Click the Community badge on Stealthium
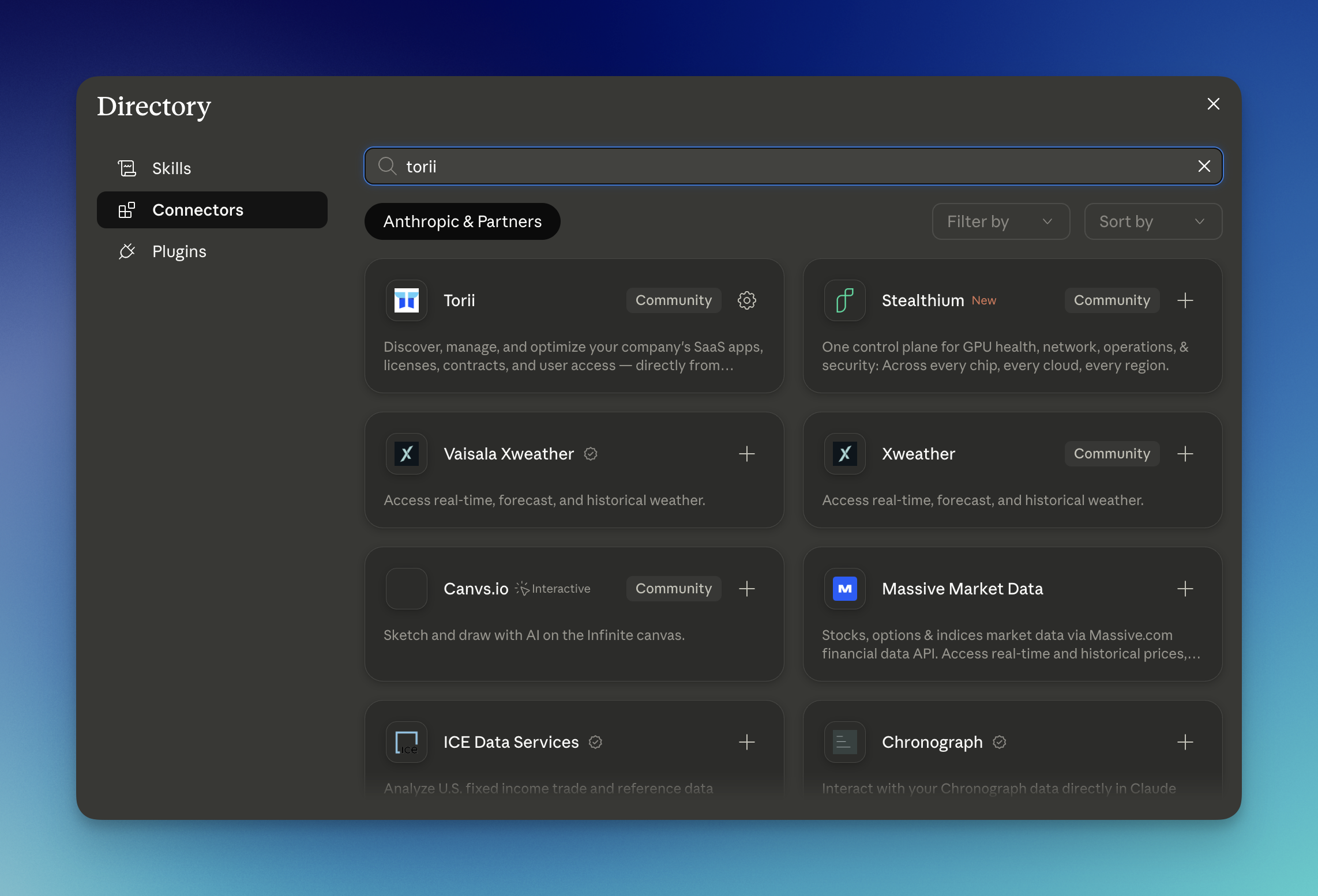 [x=1112, y=300]
